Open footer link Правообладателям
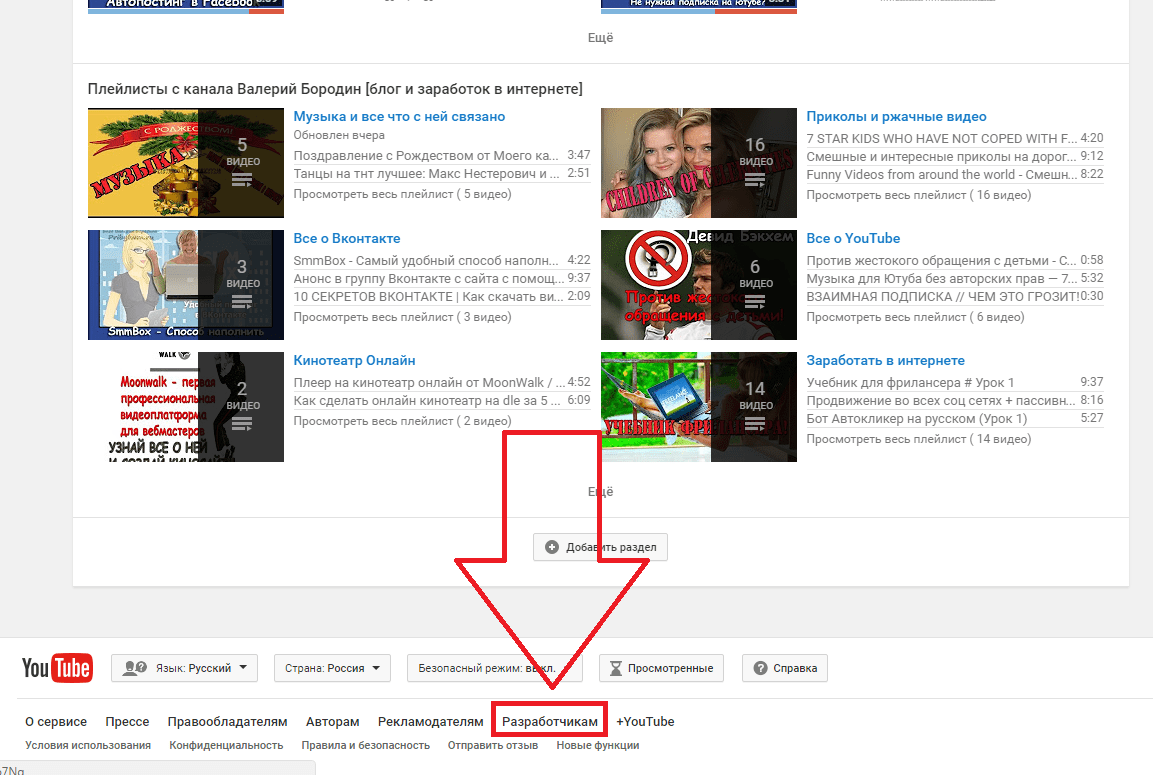Screen dimensions: 1153x775 click(x=227, y=721)
